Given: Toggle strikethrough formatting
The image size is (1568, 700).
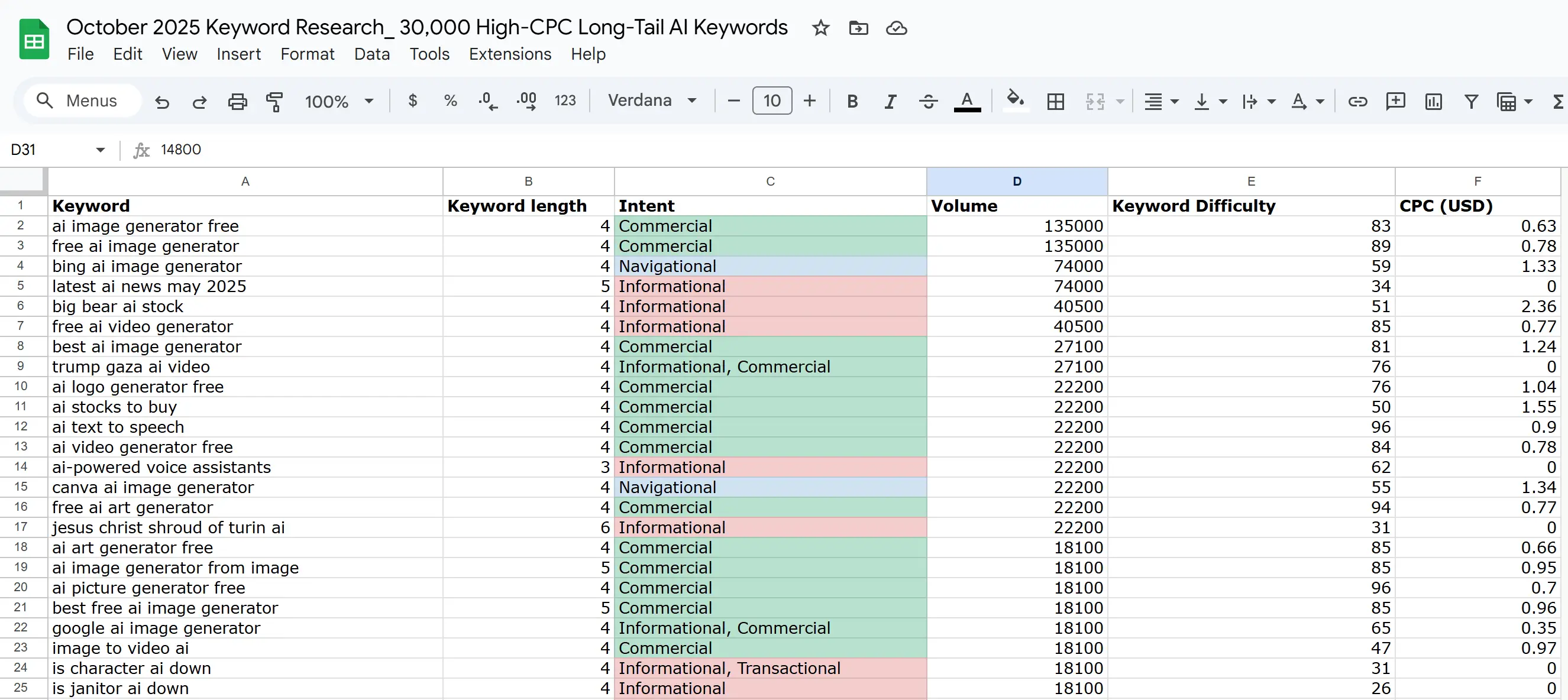Looking at the screenshot, I should tap(927, 101).
